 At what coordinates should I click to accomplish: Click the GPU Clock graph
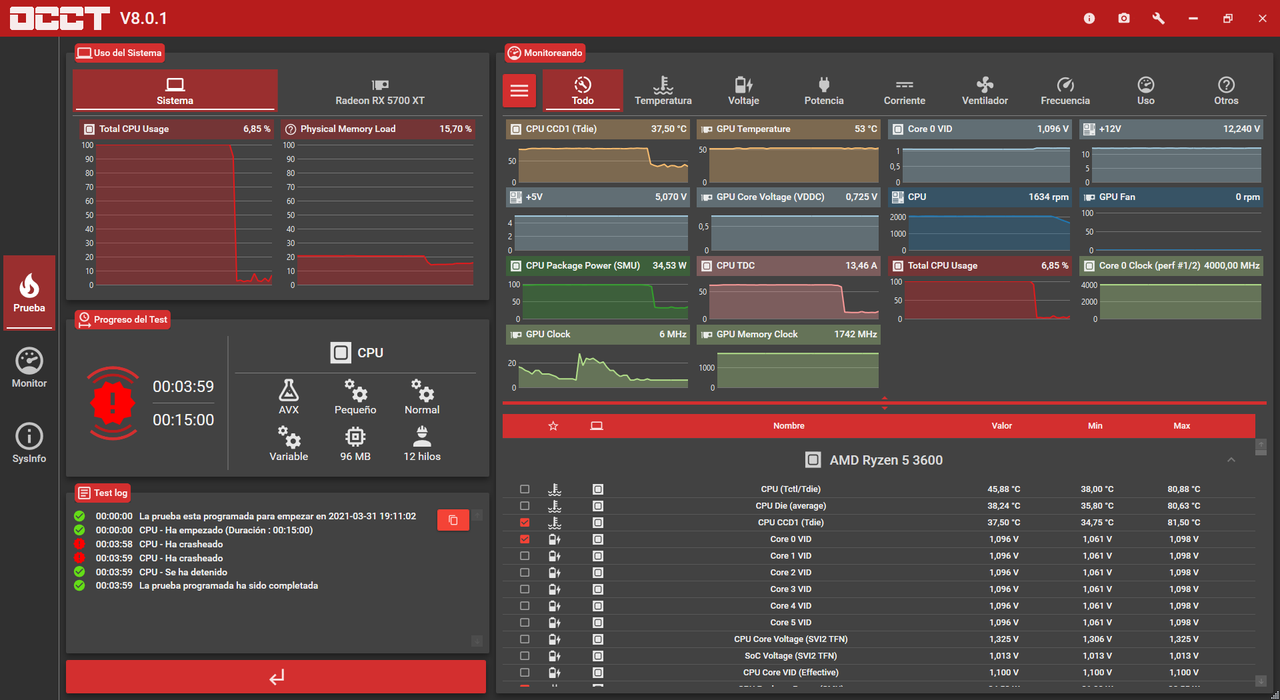pyautogui.click(x=597, y=358)
